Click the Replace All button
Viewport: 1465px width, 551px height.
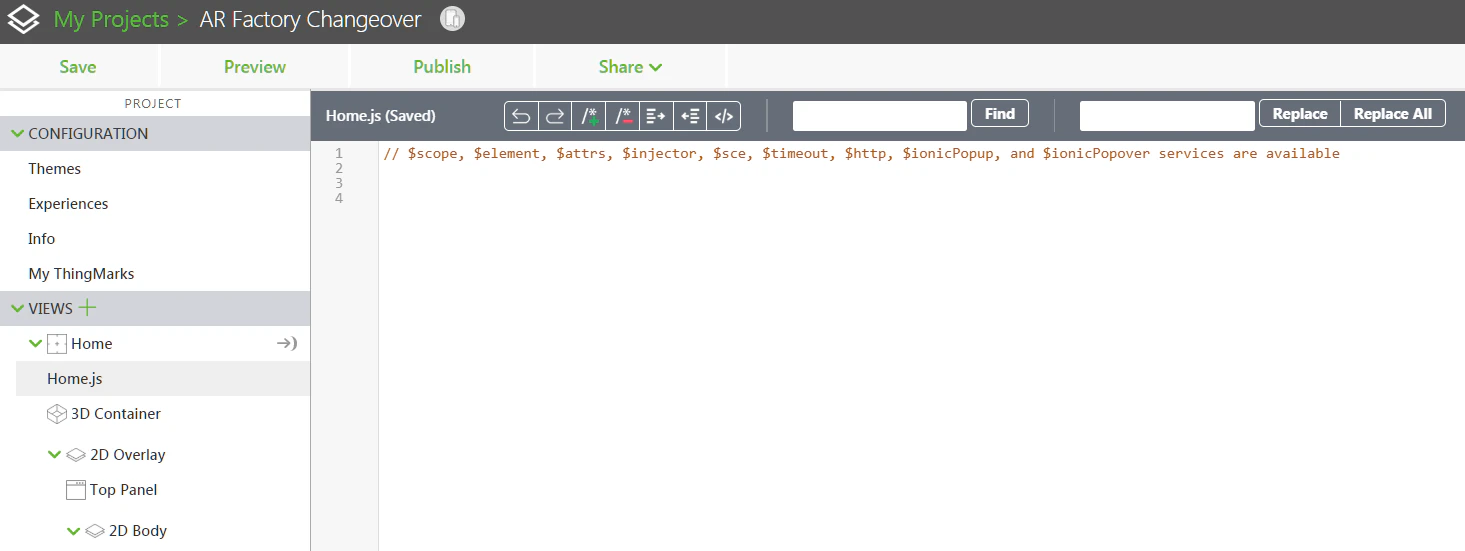pos(1393,114)
